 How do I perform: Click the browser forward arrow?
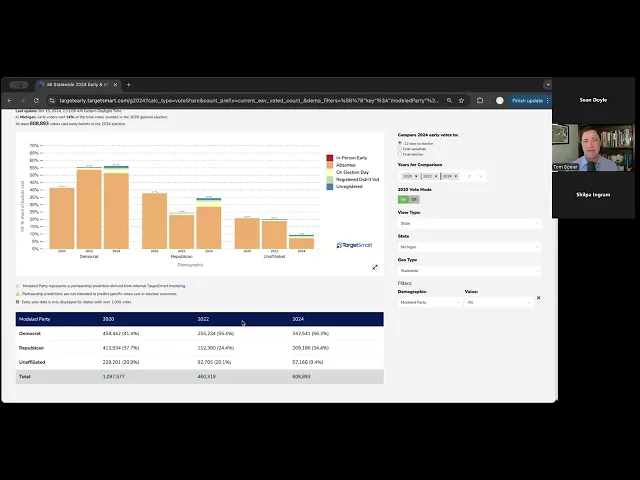[x=23, y=100]
